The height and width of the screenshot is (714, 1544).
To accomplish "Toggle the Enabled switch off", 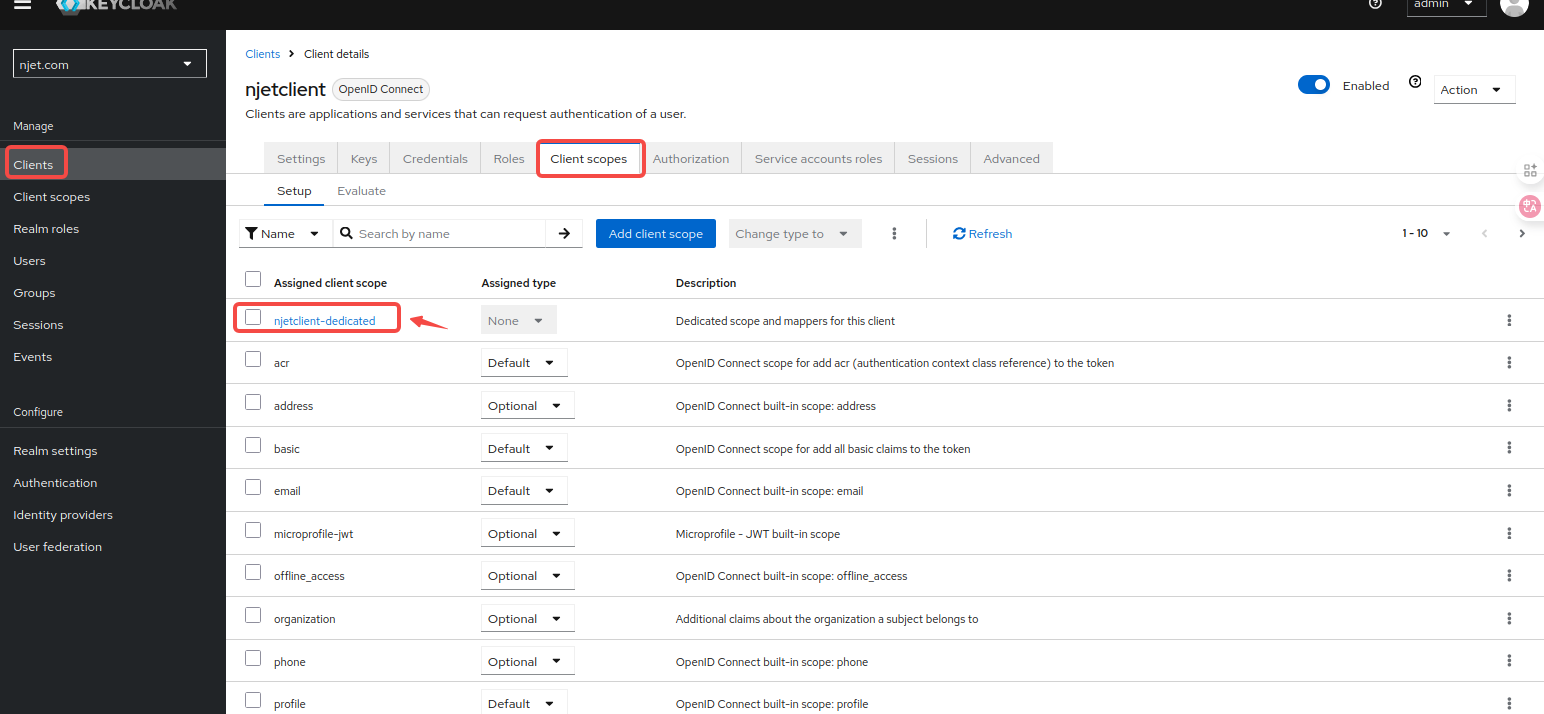I will click(x=1313, y=86).
